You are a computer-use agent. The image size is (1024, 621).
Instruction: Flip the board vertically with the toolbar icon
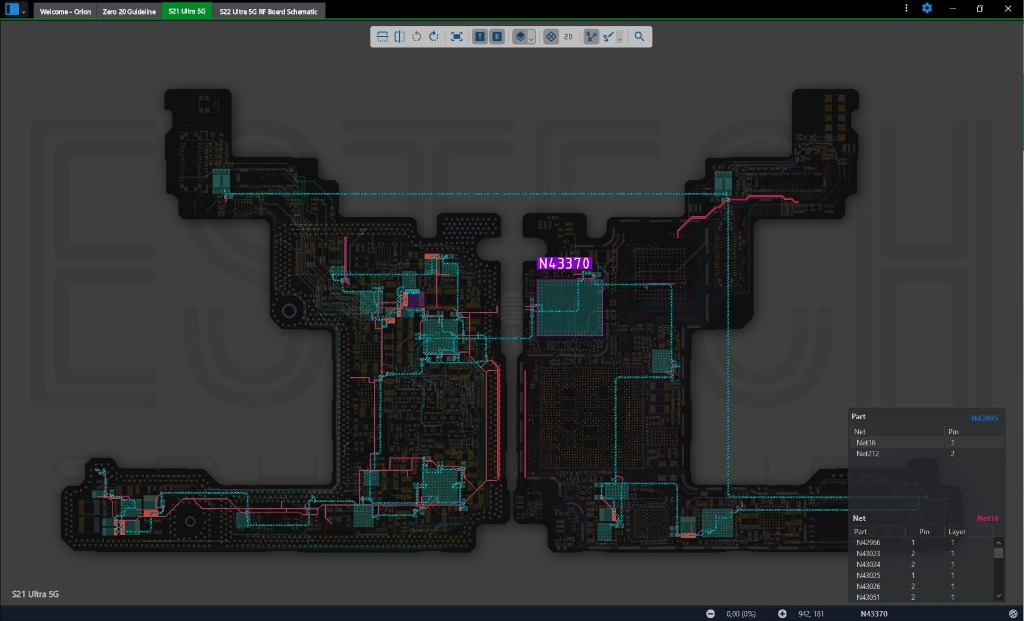[383, 37]
